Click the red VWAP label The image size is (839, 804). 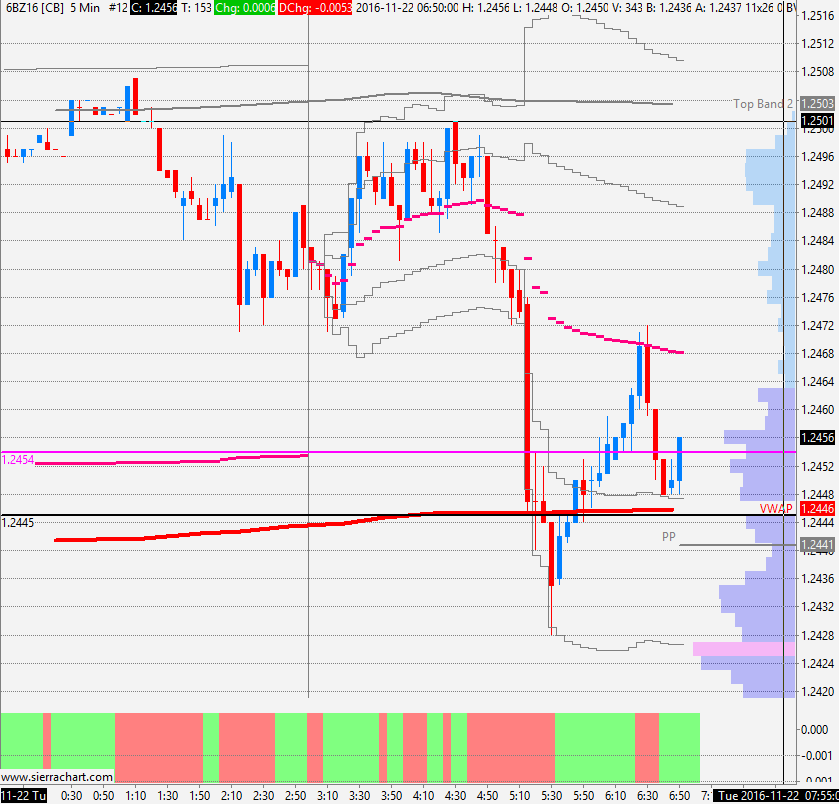pyautogui.click(x=776, y=508)
